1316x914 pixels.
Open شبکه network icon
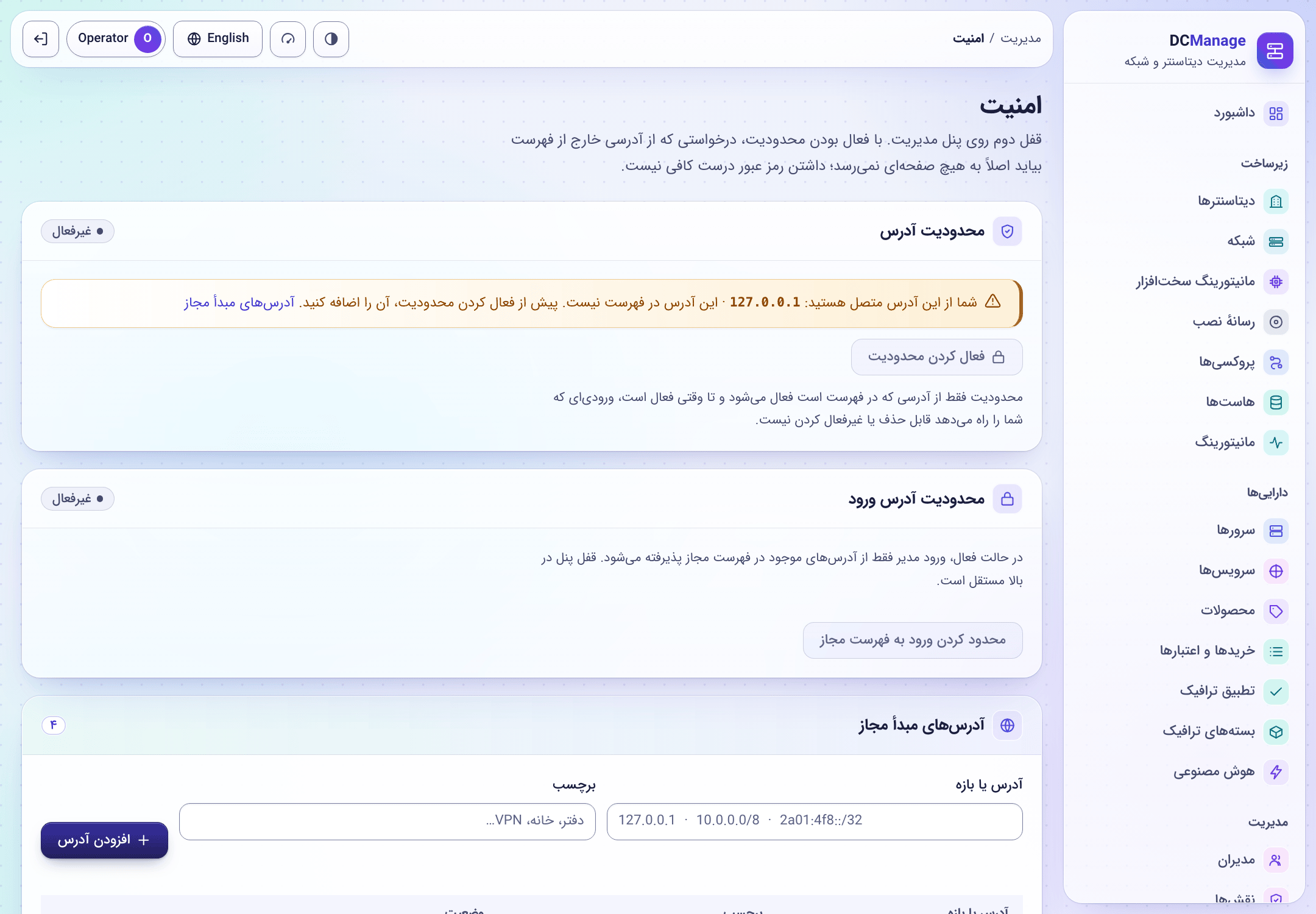click(x=1276, y=242)
